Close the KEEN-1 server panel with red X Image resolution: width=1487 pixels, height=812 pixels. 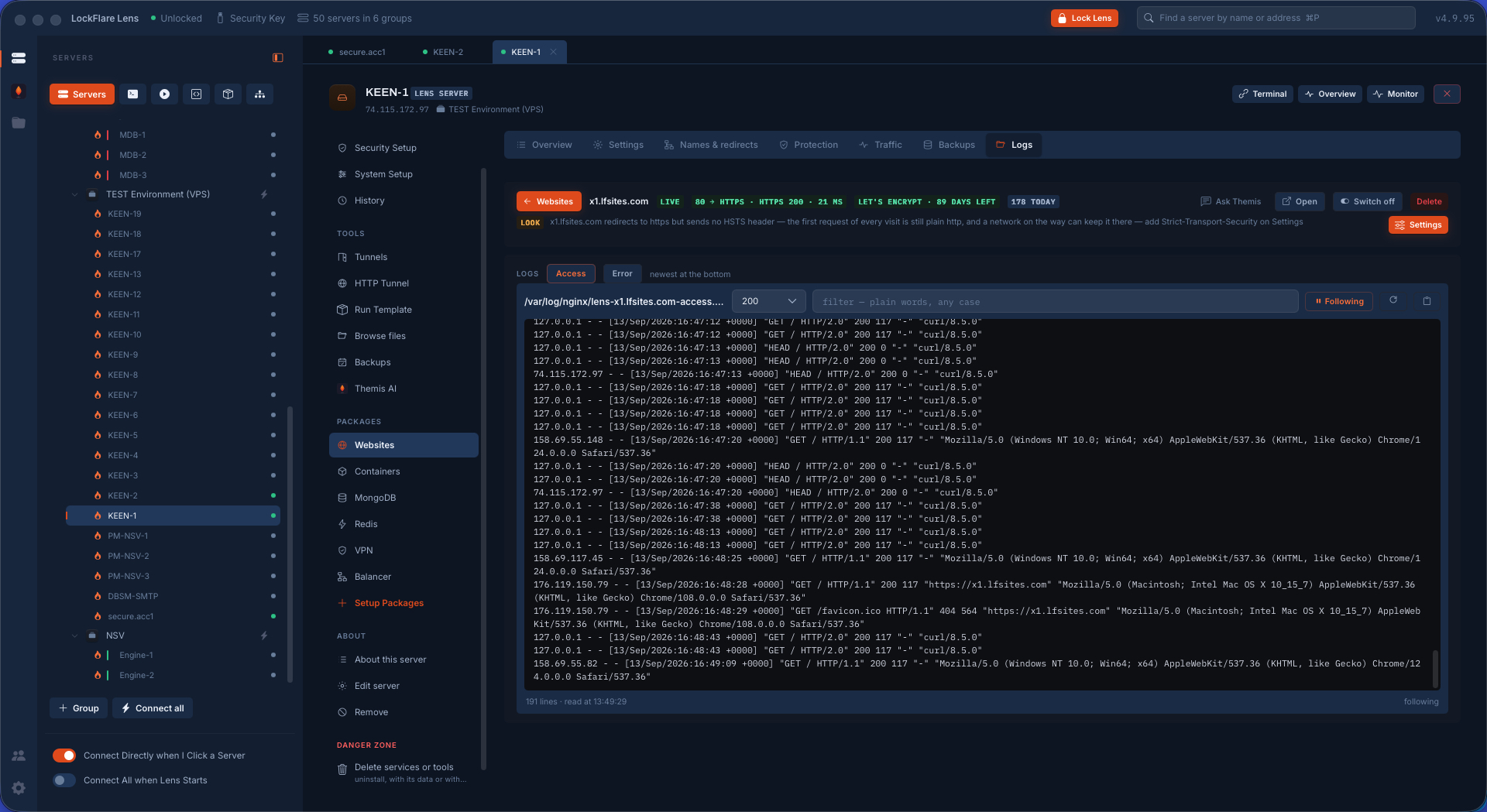tap(1447, 94)
